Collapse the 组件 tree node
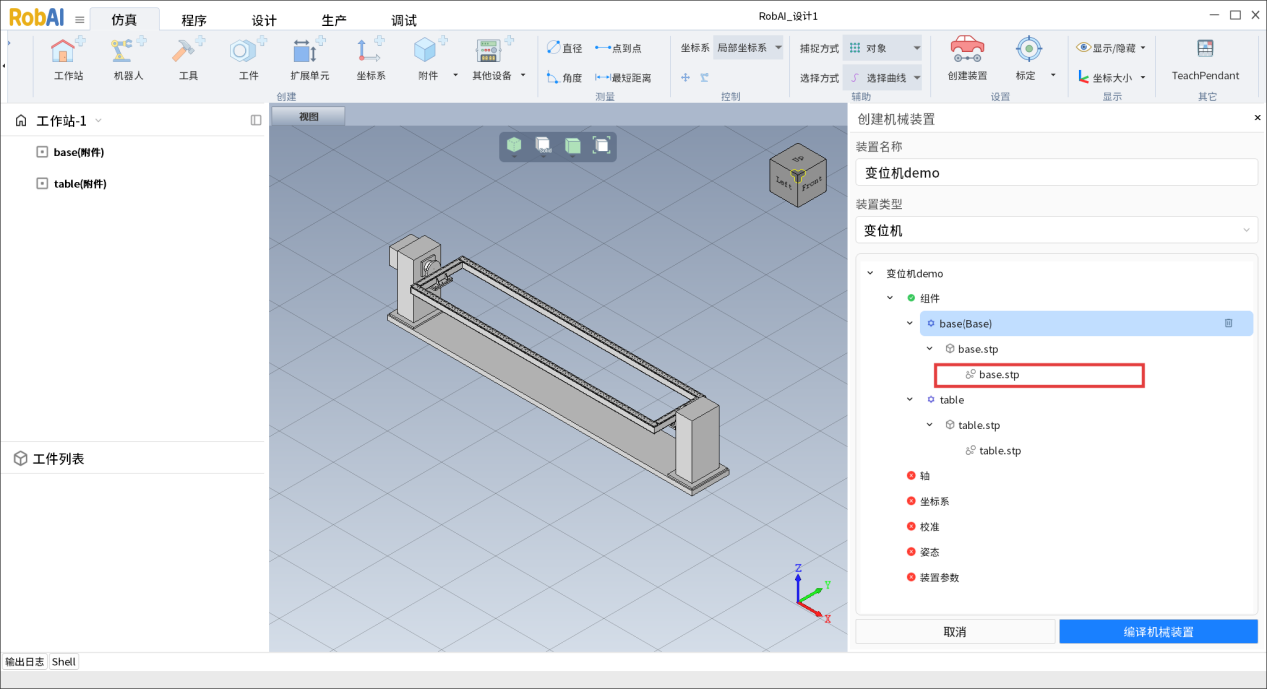 click(889, 298)
